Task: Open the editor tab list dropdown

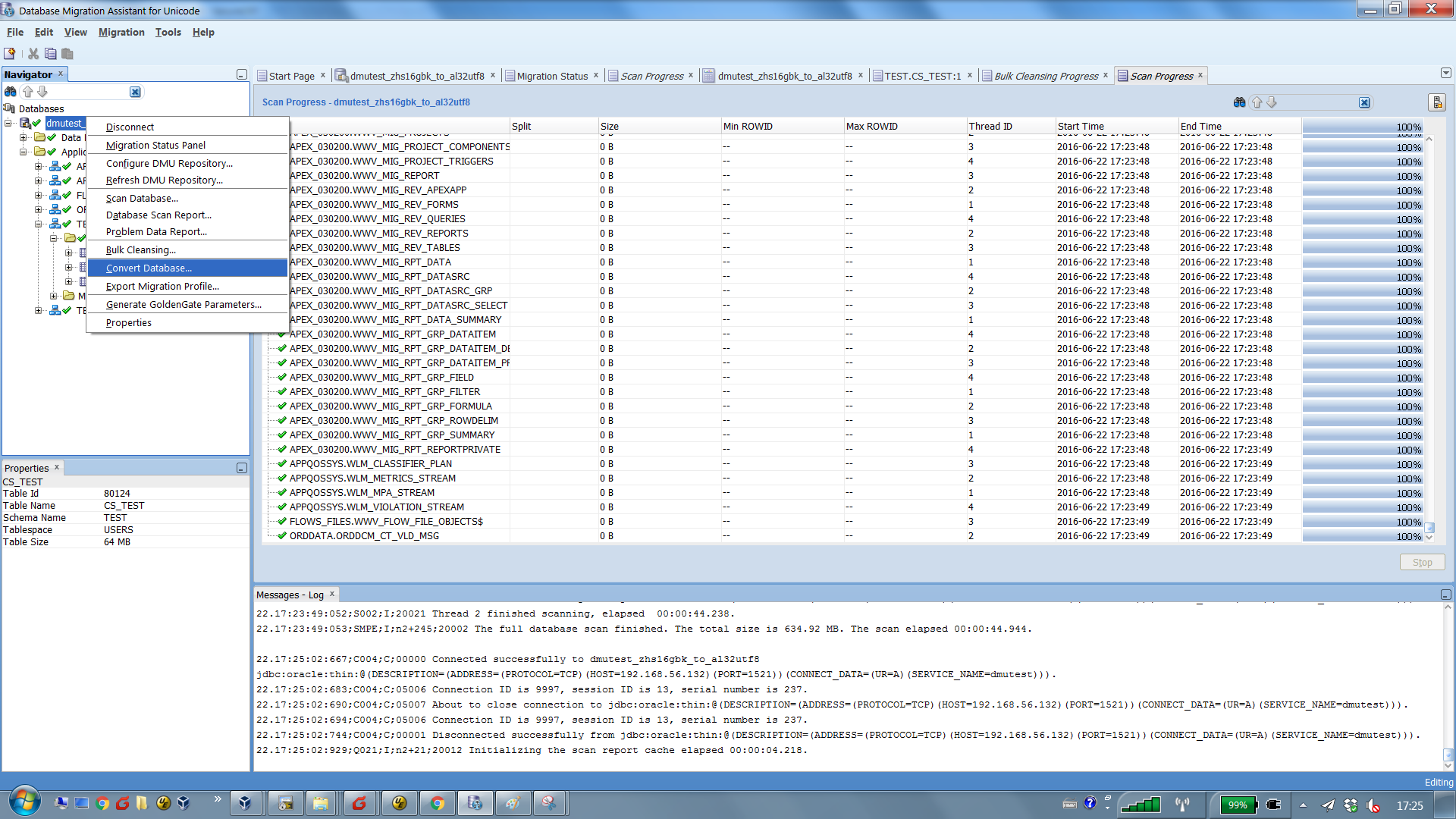Action: (x=1446, y=74)
